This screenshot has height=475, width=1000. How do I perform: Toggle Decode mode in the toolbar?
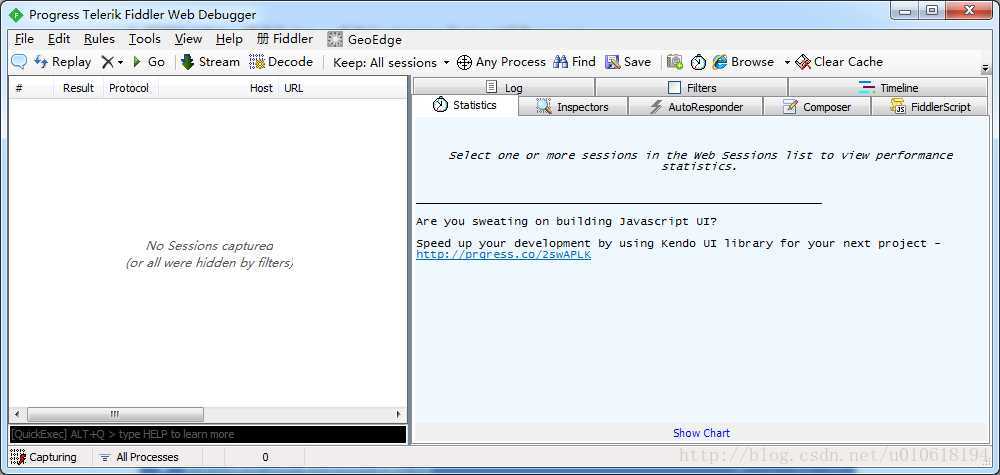(281, 62)
